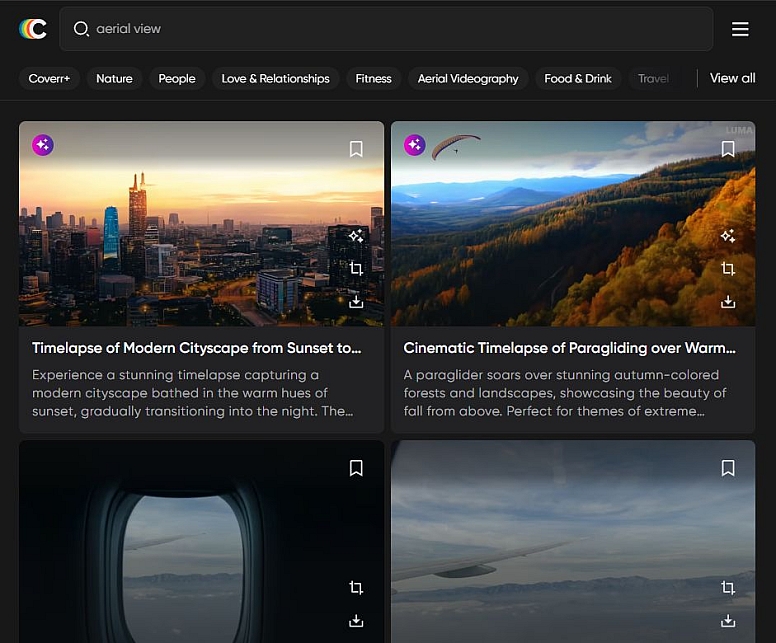Click the AI sparkle icon on paragliding video
The width and height of the screenshot is (776, 643).
pyautogui.click(x=728, y=236)
